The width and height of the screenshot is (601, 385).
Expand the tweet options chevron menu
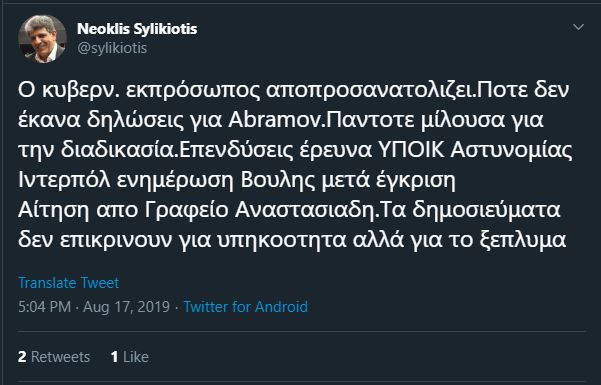click(578, 27)
